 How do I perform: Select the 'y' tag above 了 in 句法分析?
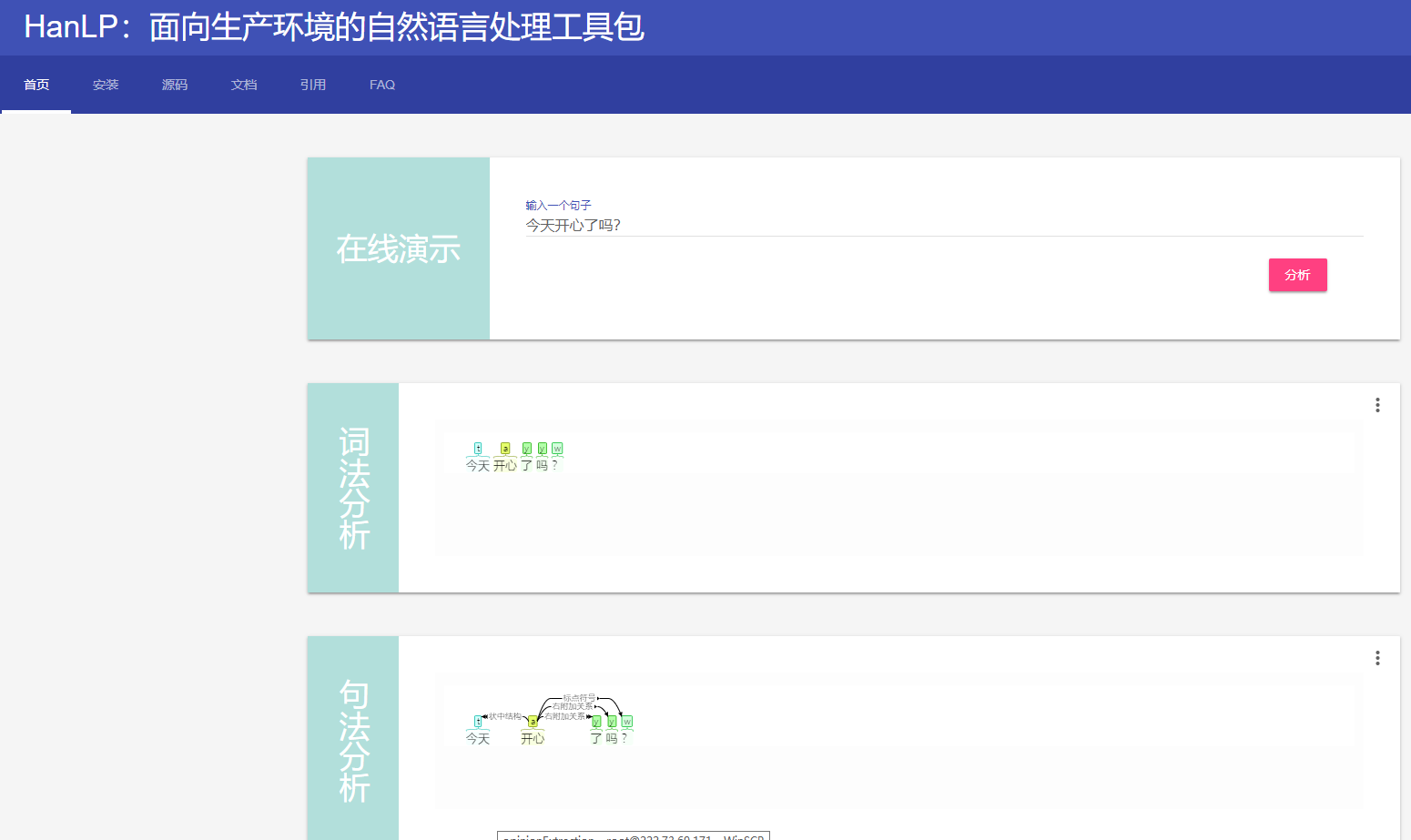pos(596,722)
